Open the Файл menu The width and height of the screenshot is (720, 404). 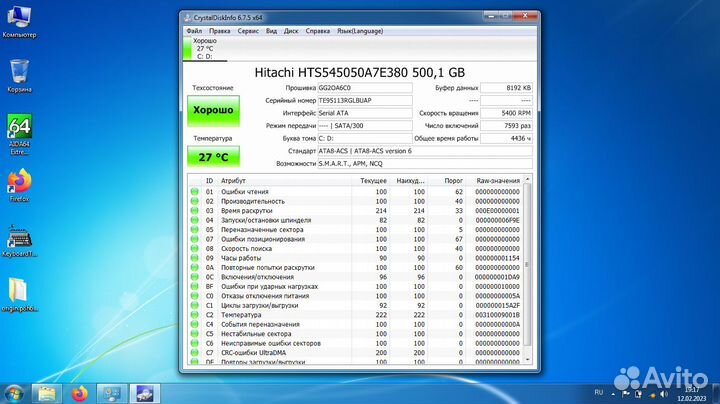[x=194, y=31]
